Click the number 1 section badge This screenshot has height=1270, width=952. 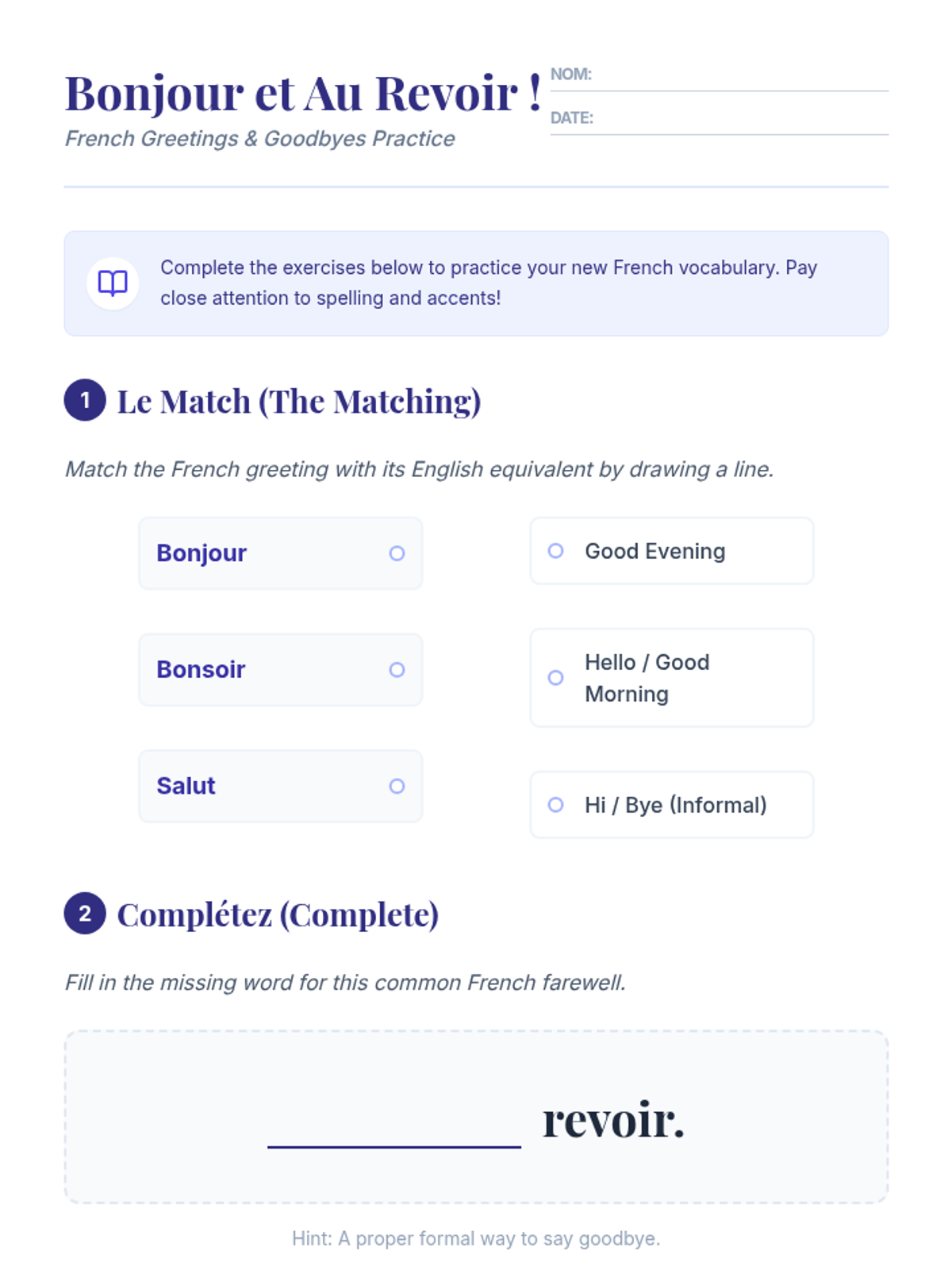(85, 400)
